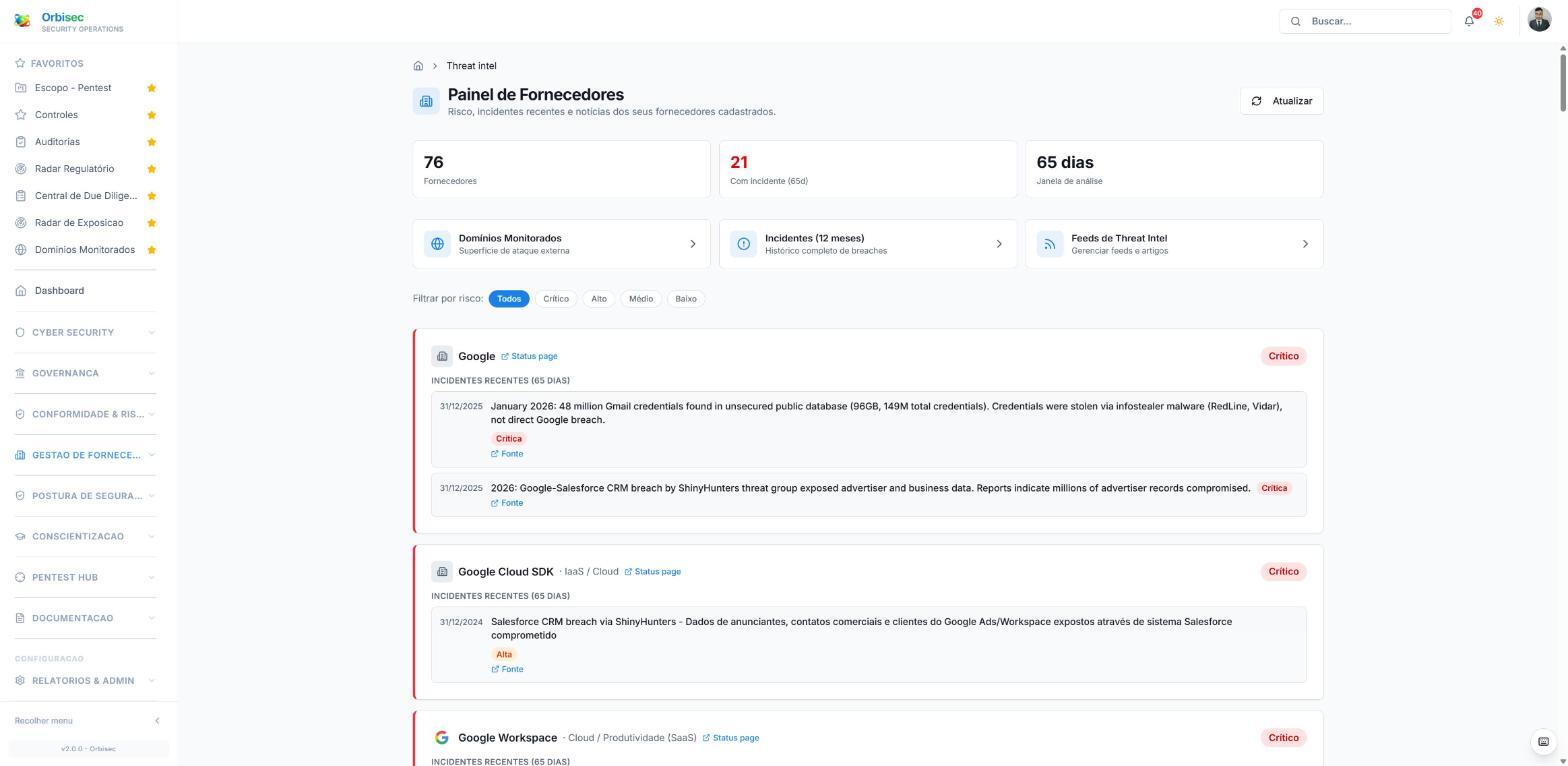Open Fonte link for Google Cloud SDK incident

[507, 669]
